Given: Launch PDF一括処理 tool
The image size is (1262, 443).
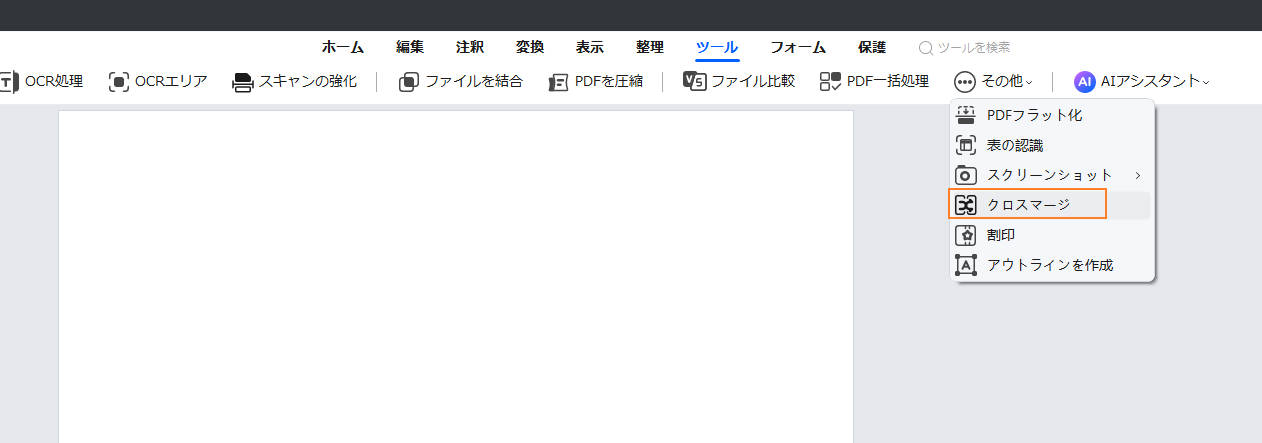Looking at the screenshot, I should pyautogui.click(x=874, y=81).
